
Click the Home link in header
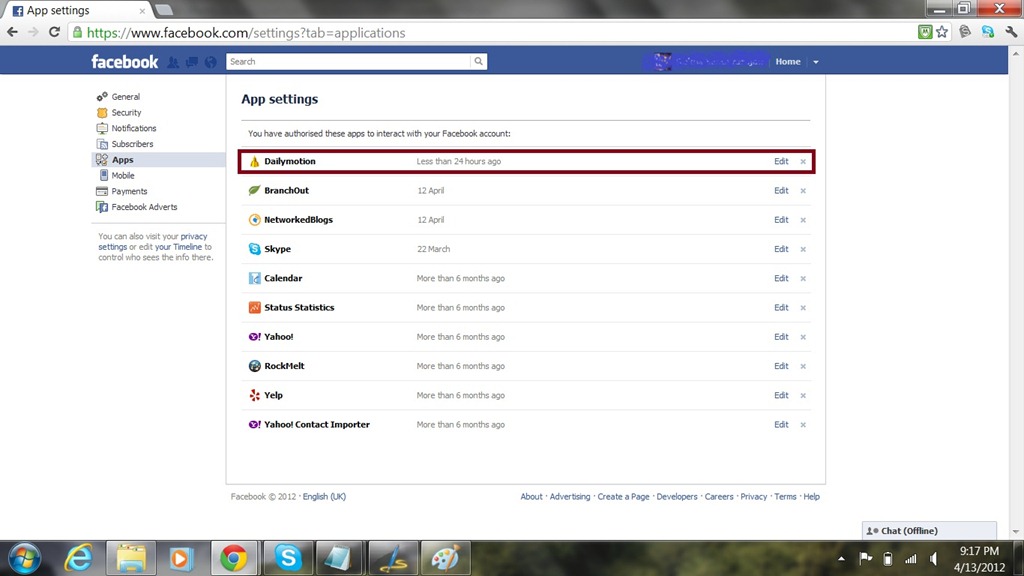(788, 62)
